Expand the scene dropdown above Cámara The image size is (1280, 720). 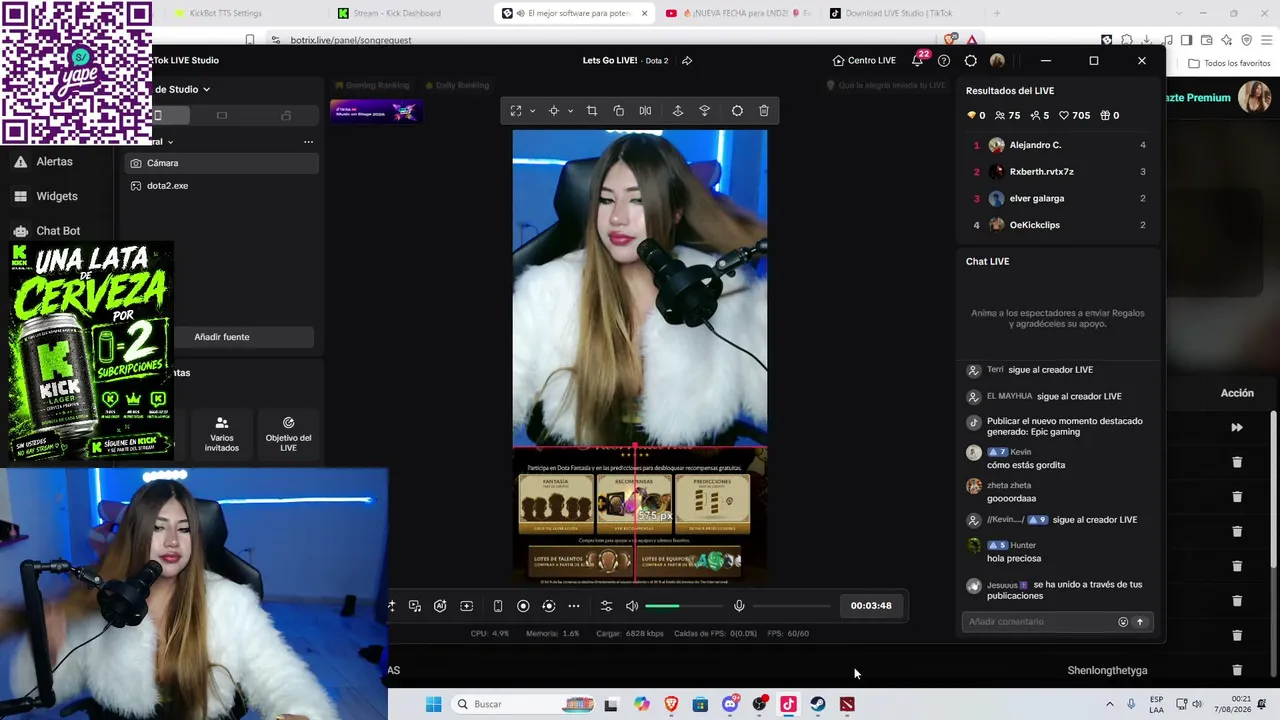tap(170, 142)
